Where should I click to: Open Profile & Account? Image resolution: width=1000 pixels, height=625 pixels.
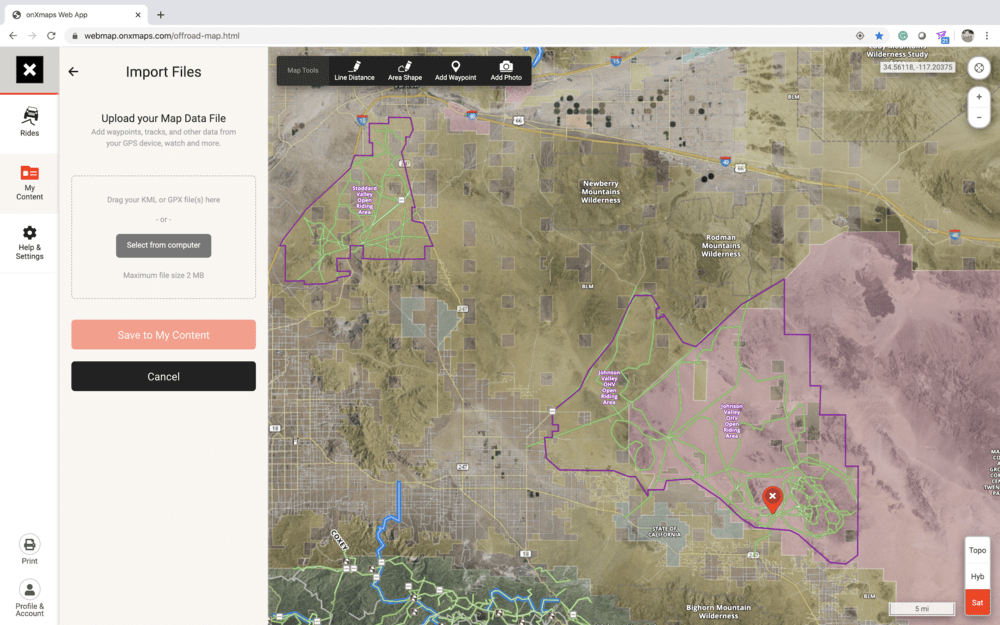click(x=29, y=598)
